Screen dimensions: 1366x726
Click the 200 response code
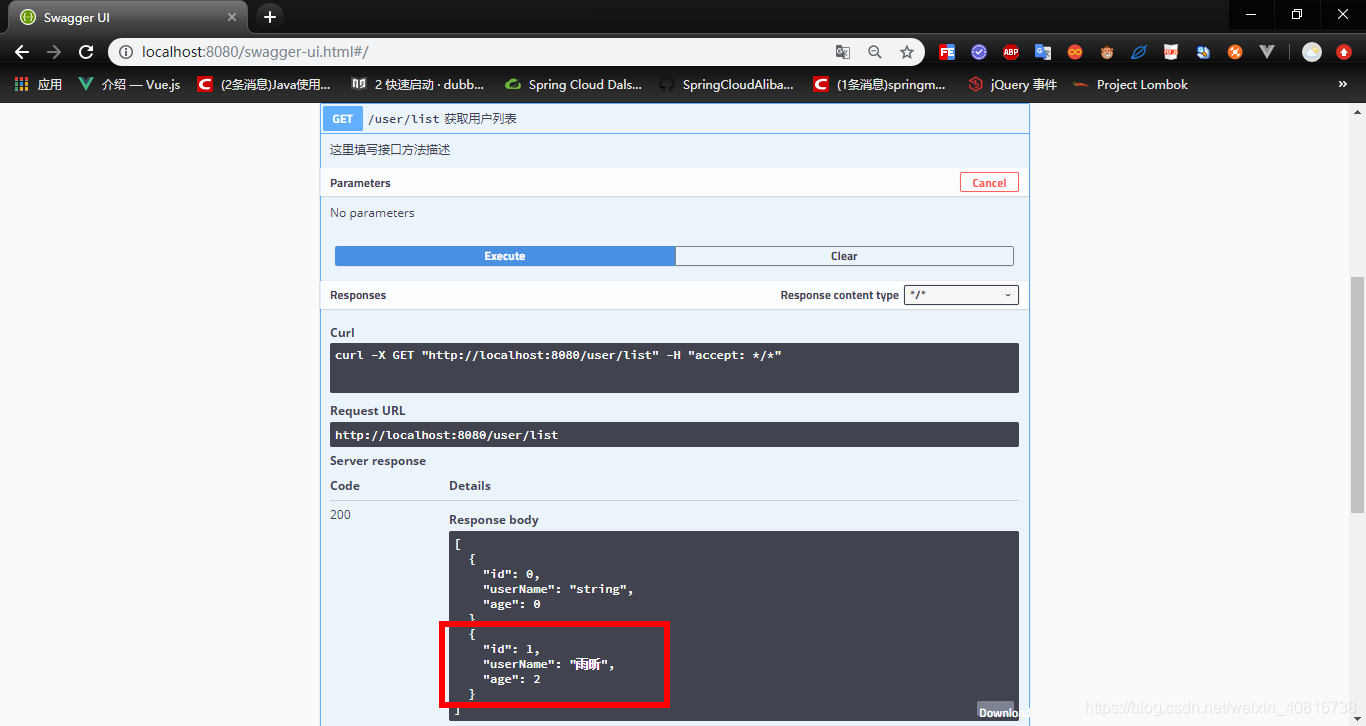pos(340,515)
